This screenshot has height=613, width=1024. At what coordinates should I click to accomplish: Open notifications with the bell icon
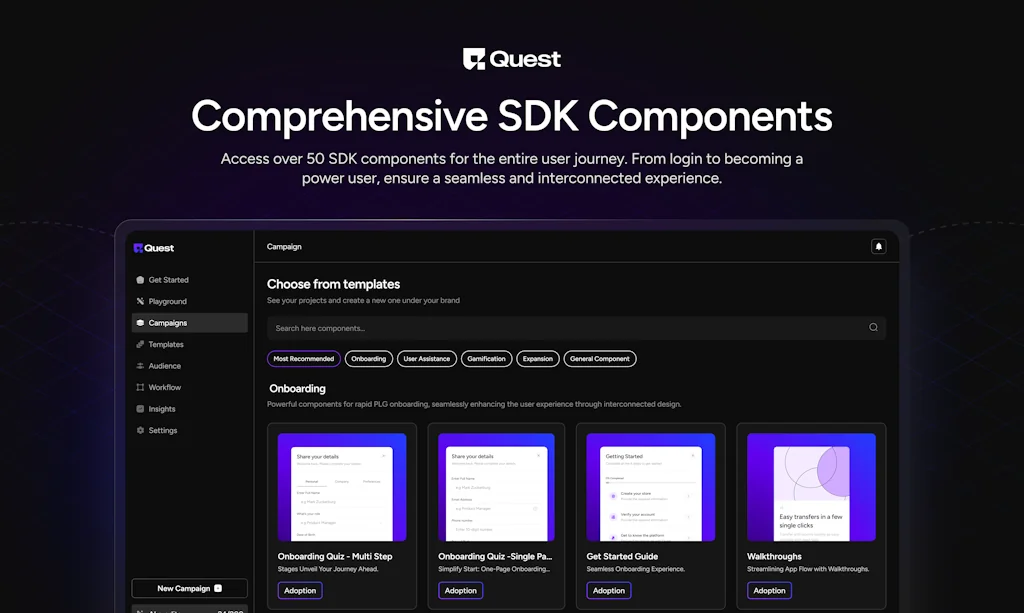point(879,246)
